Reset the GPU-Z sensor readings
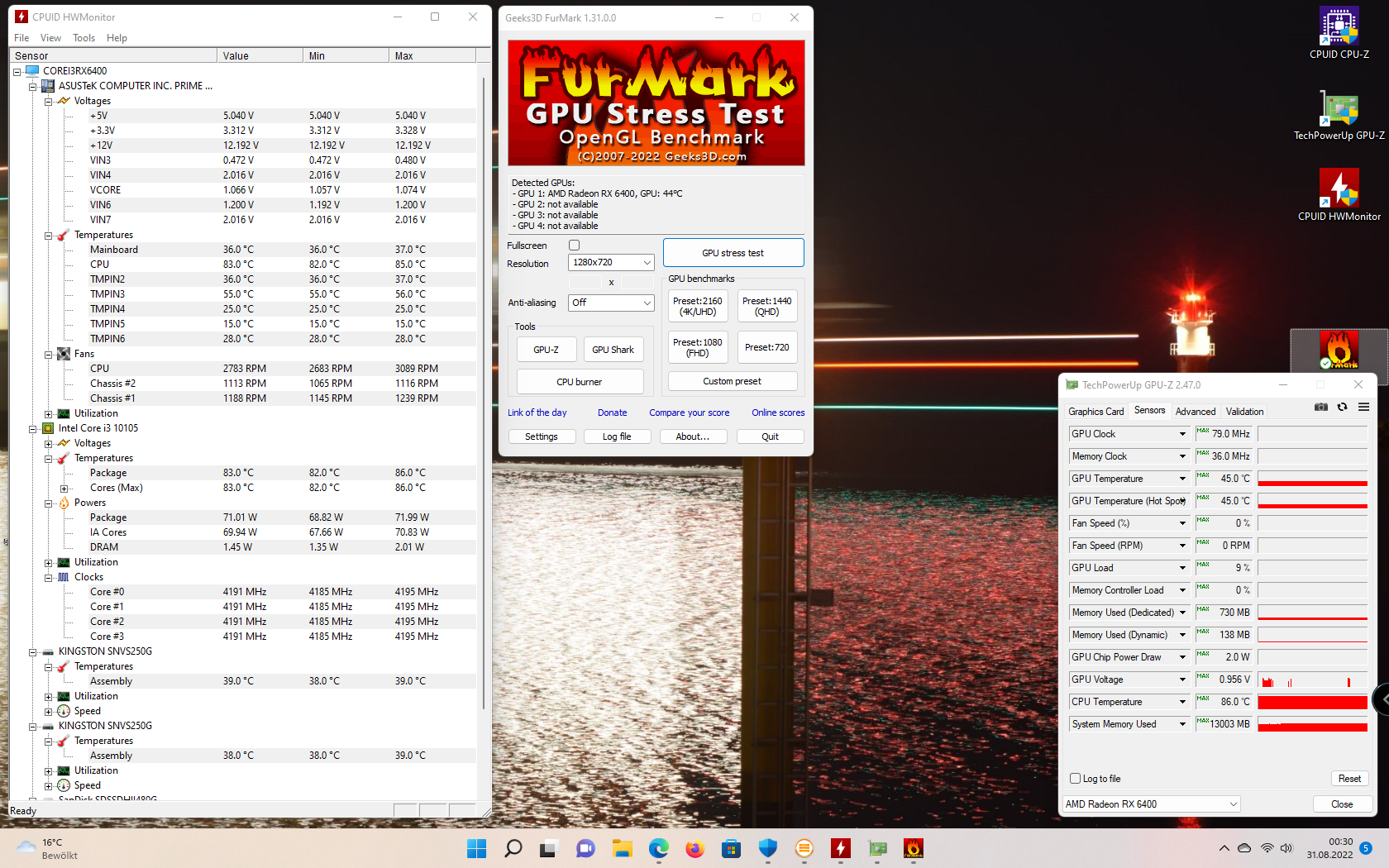The image size is (1389, 868). [x=1349, y=779]
